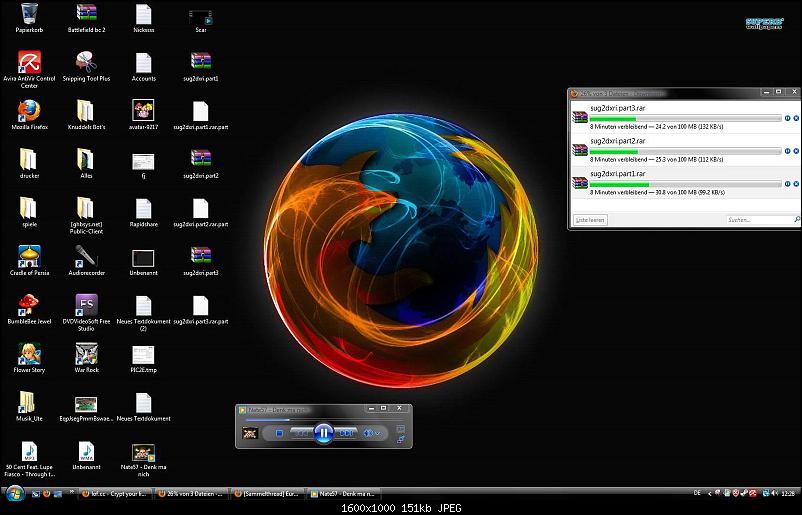Image resolution: width=802 pixels, height=515 pixels.
Task: Select the sug2dxri.part3.rar download row name
Action: pos(617,108)
